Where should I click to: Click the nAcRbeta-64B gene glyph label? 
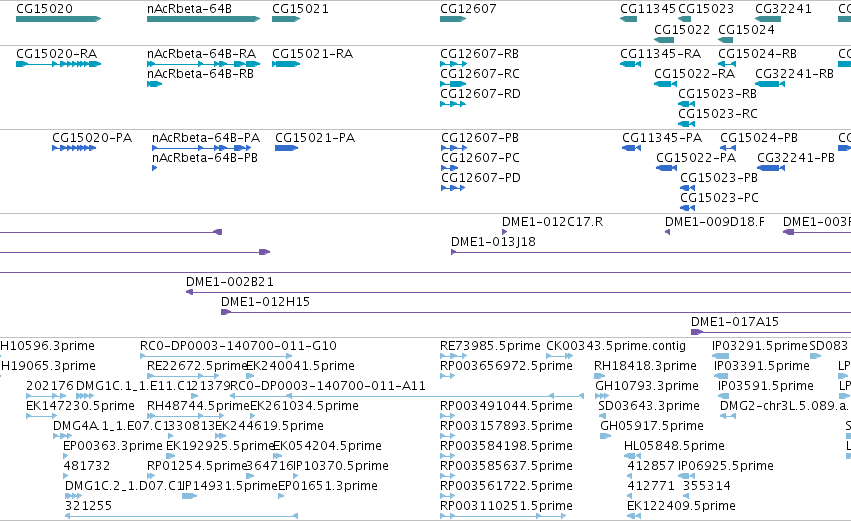pos(189,9)
